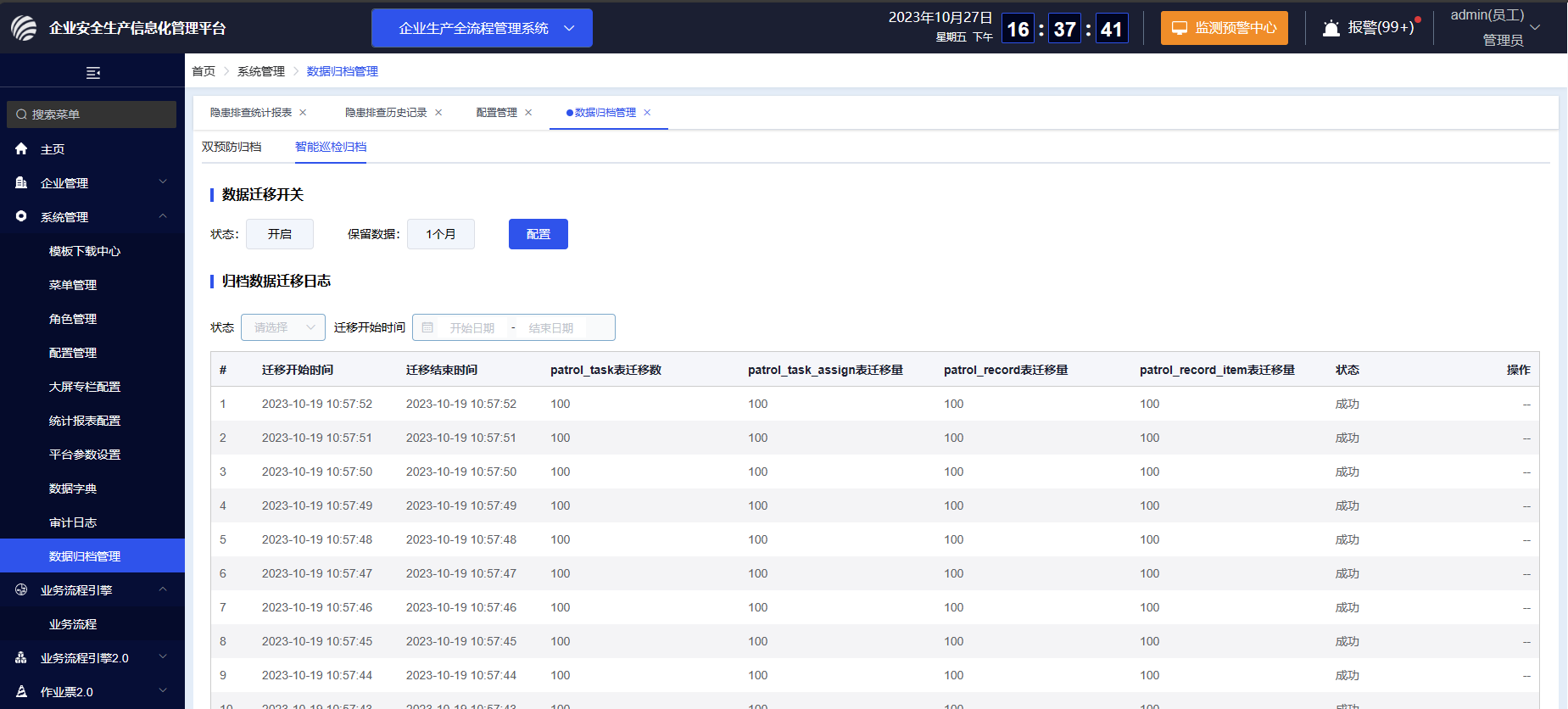This screenshot has height=709, width=1568.
Task: Click 结束日期 date input
Action: click(551, 327)
